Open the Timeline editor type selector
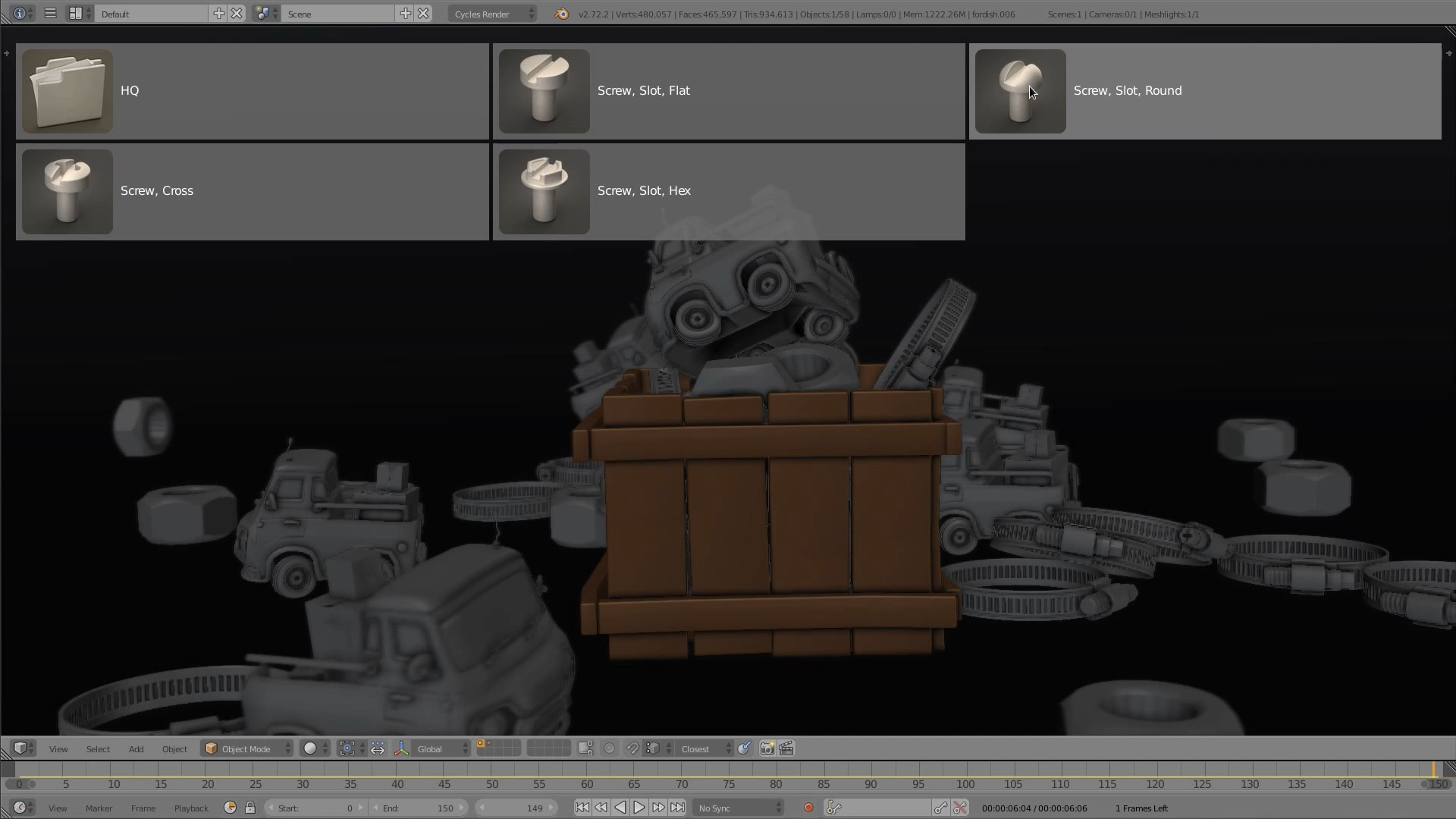This screenshot has width=1456, height=819. [24, 808]
